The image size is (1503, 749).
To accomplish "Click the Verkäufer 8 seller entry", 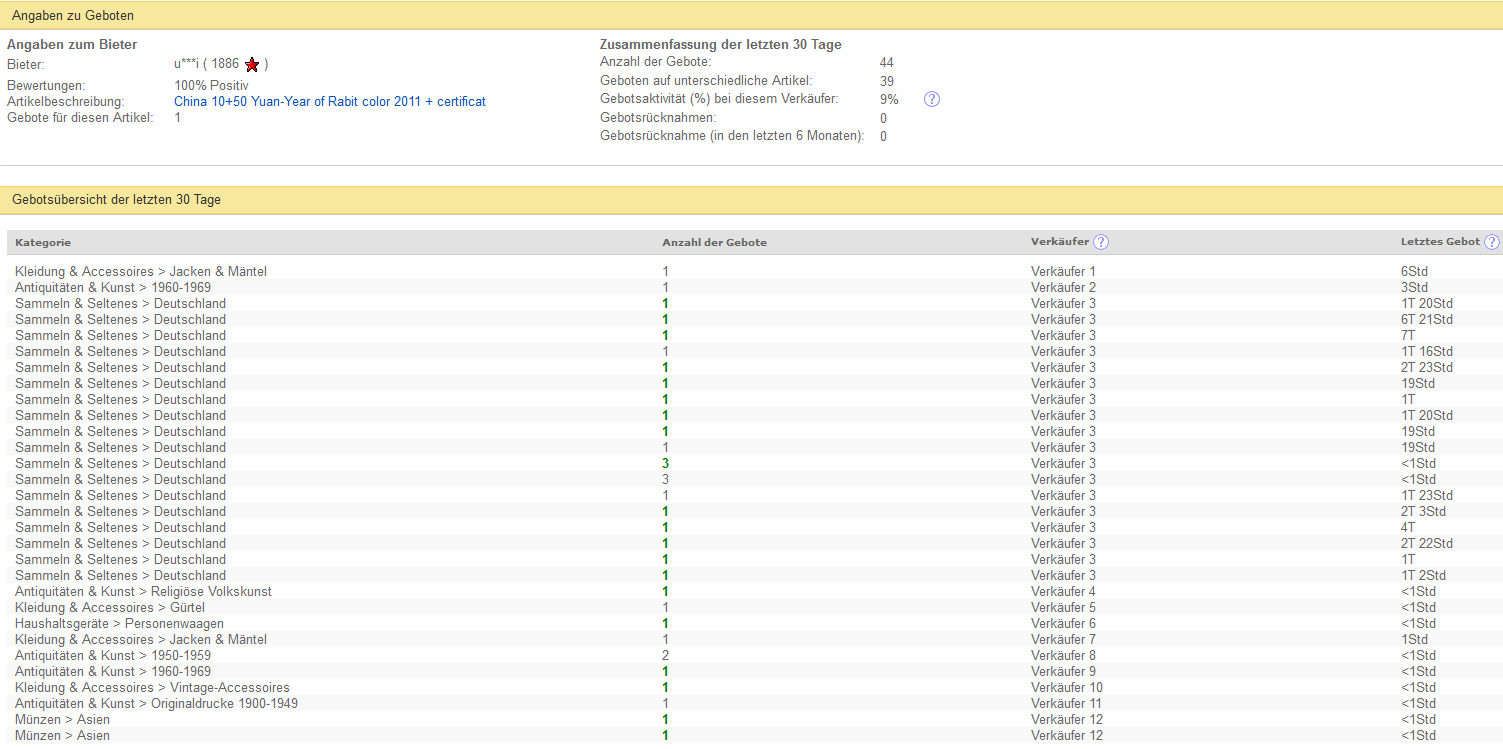I will coord(1063,656).
